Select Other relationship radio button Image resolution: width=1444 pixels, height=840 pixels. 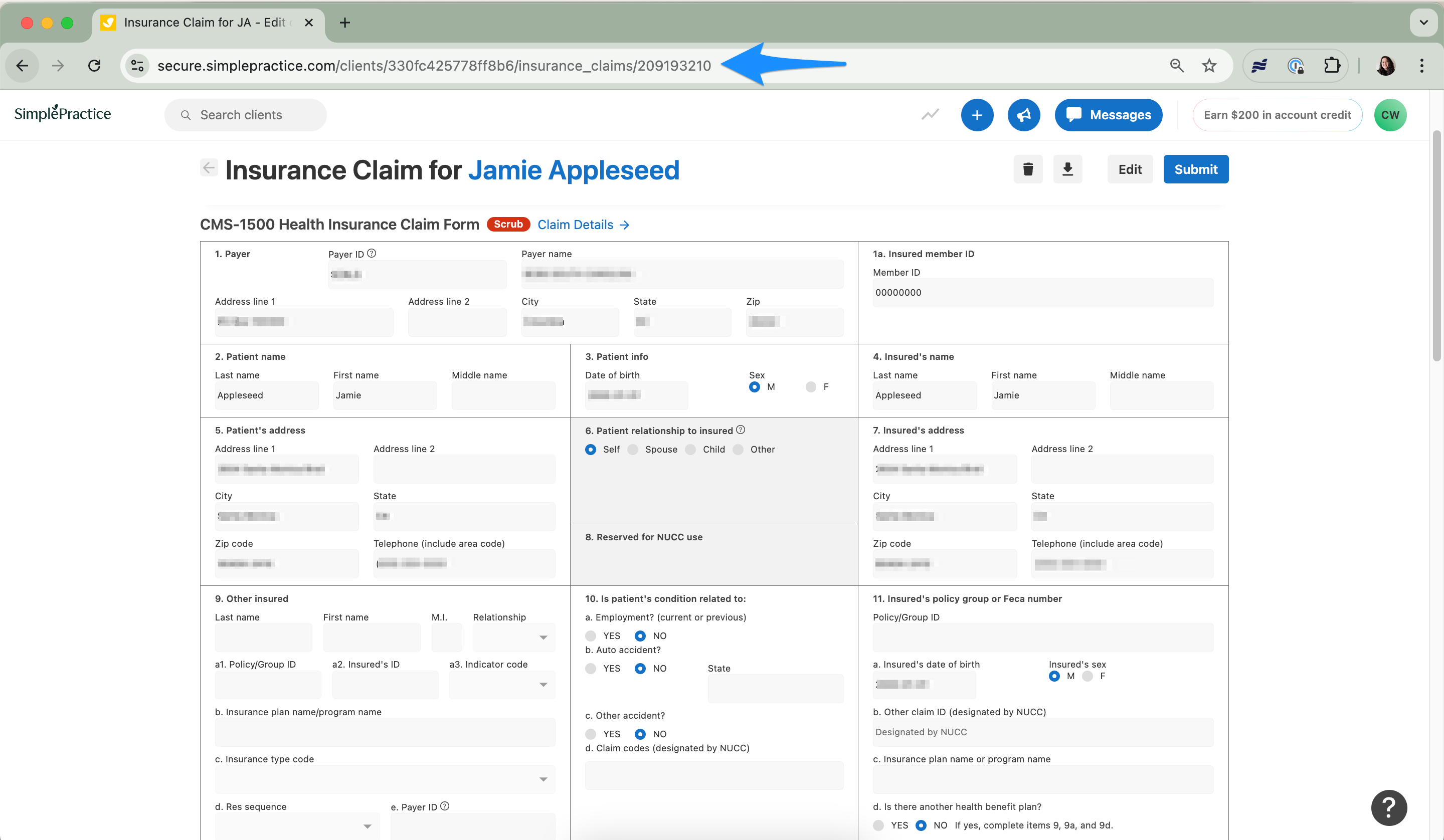pos(738,449)
